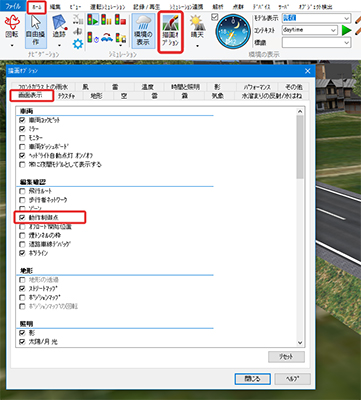Image resolution: width=361 pixels, height=400 pixels.
Task: Click the 追跡 kite tracking icon
Action: 59,30
